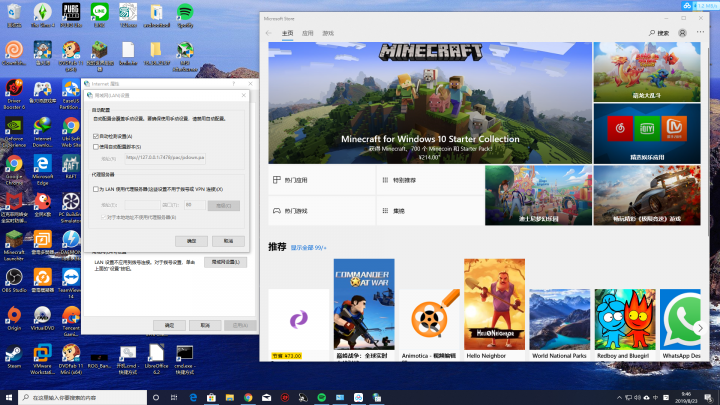720x405 pixels.
Task: Go back in Microsoft Store
Action: 269,33
